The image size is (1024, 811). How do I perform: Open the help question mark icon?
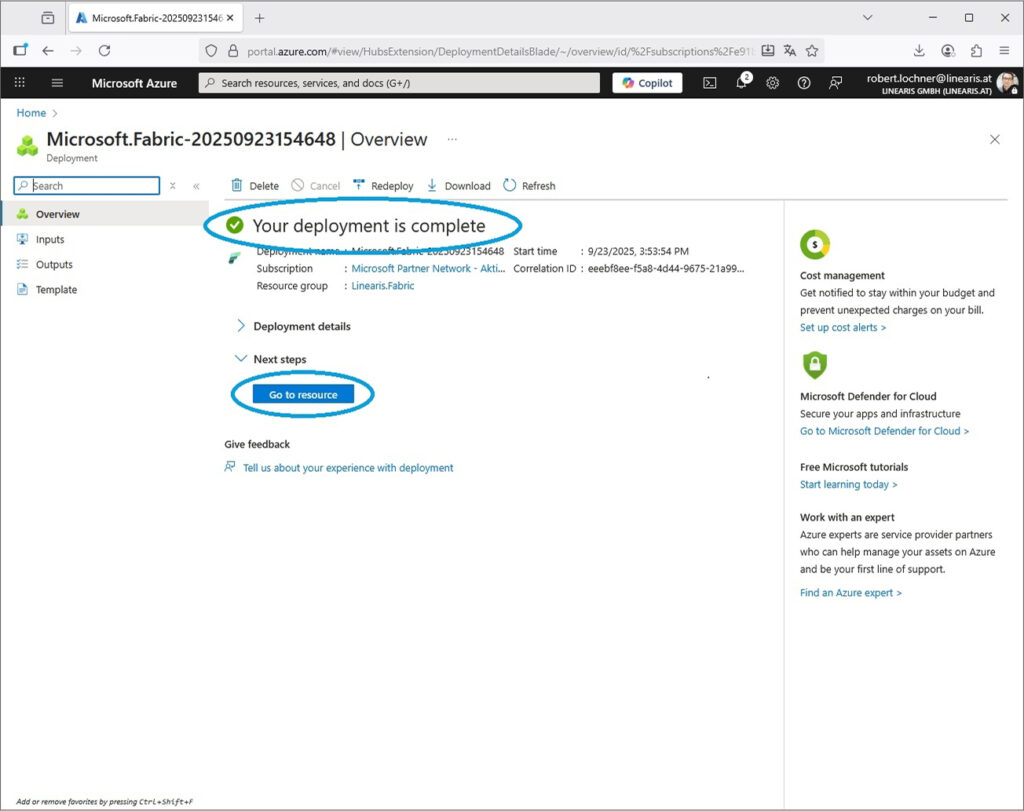pos(804,83)
